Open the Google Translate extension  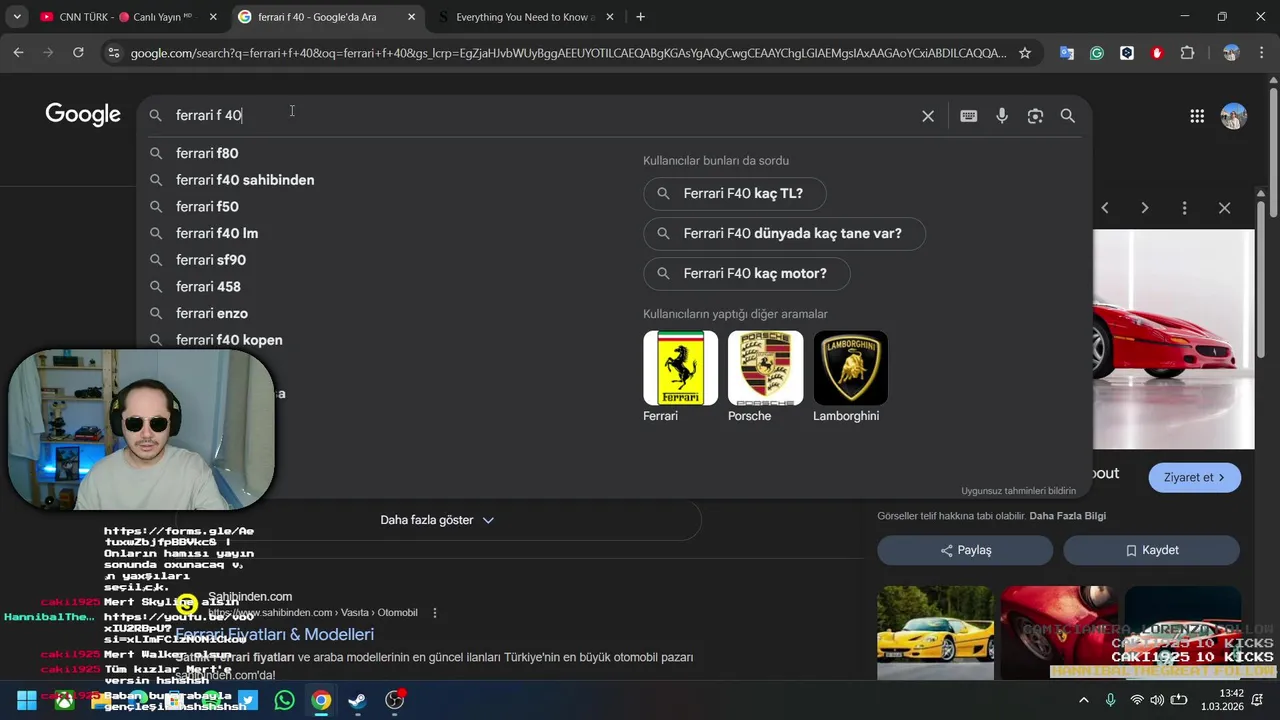[1067, 53]
